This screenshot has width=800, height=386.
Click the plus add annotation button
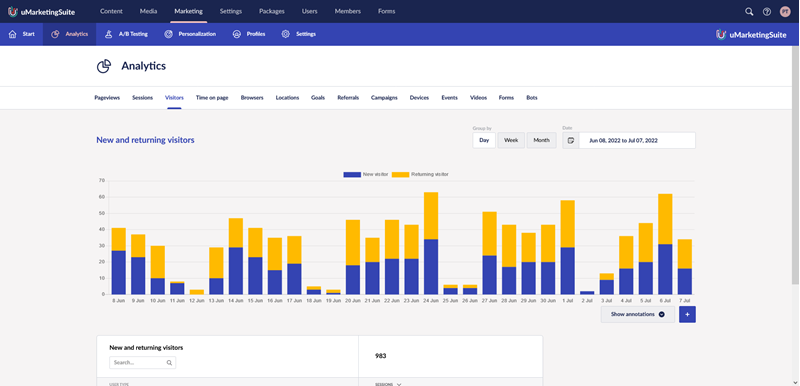click(687, 315)
